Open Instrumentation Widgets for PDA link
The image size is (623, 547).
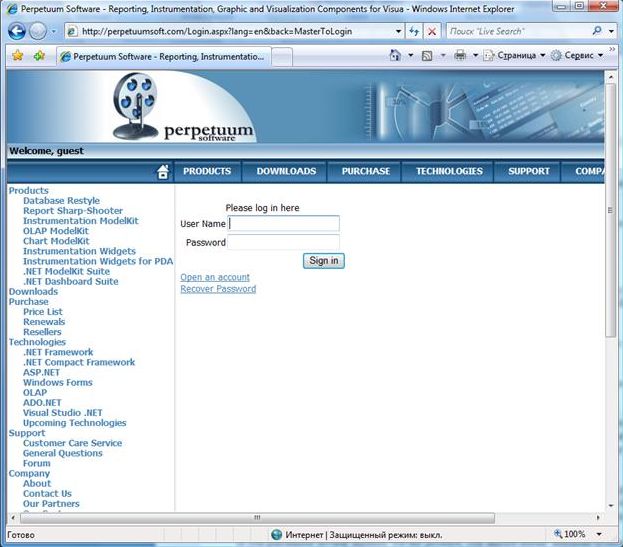[x=98, y=261]
